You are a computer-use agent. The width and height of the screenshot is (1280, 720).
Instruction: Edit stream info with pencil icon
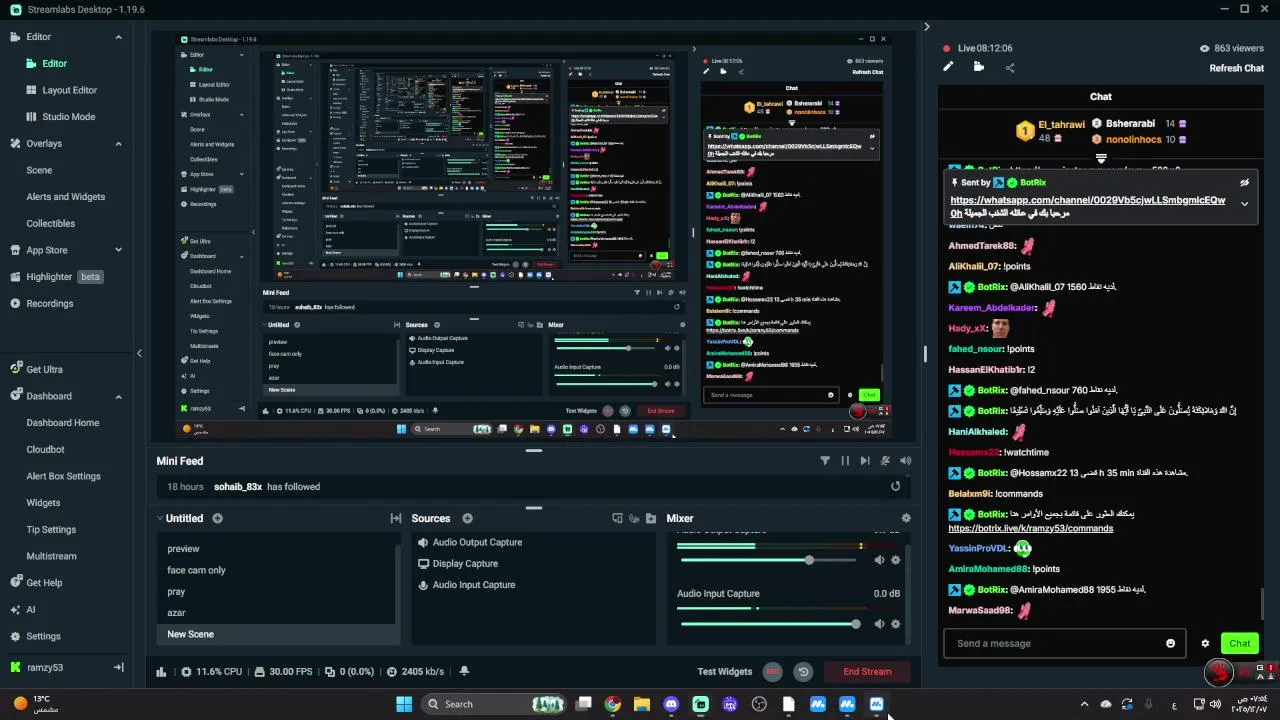click(948, 67)
